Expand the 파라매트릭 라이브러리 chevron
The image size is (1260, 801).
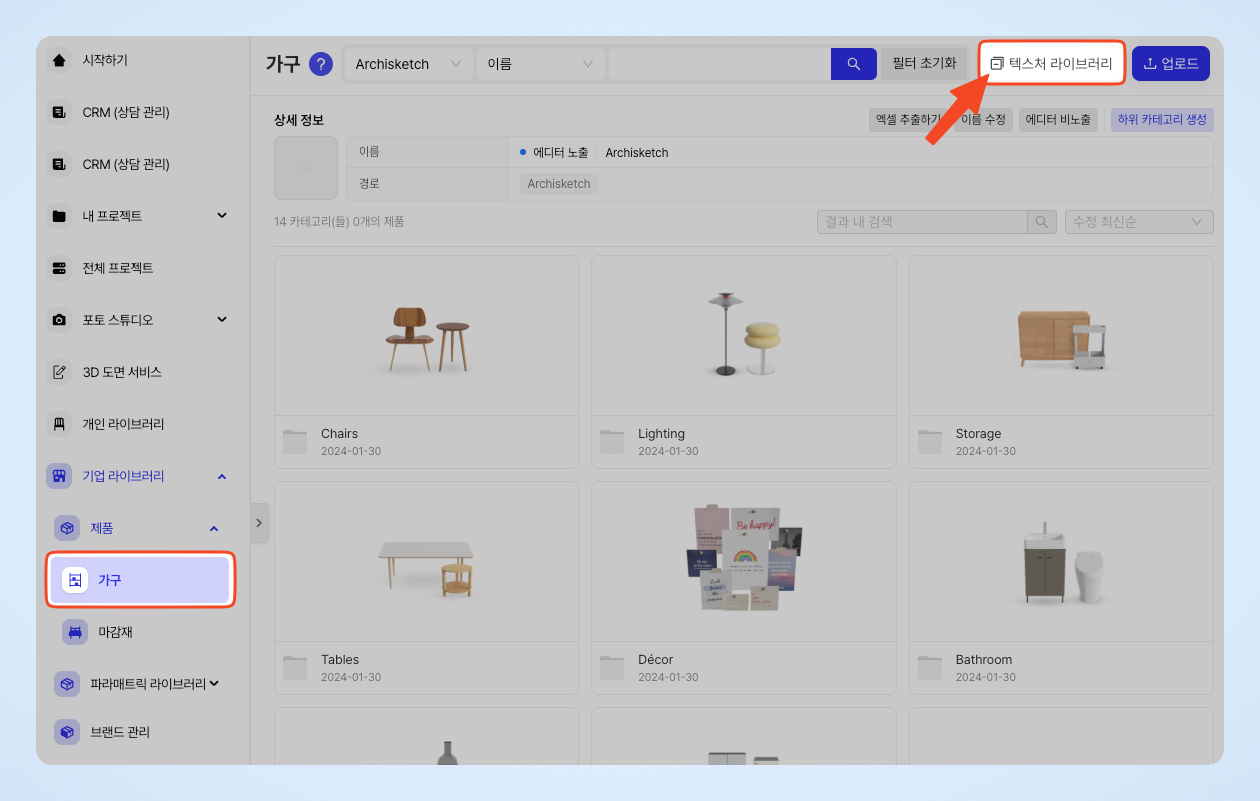tap(214, 684)
